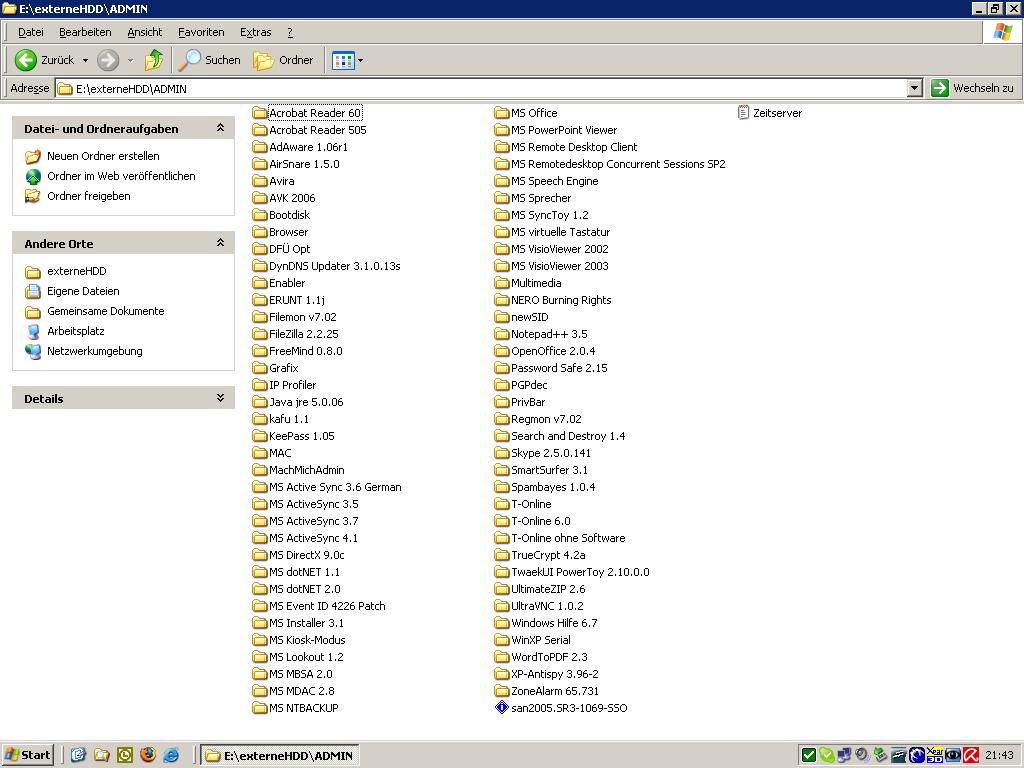
Task: Go to externeHDD in Andere Orte
Action: click(x=76, y=271)
